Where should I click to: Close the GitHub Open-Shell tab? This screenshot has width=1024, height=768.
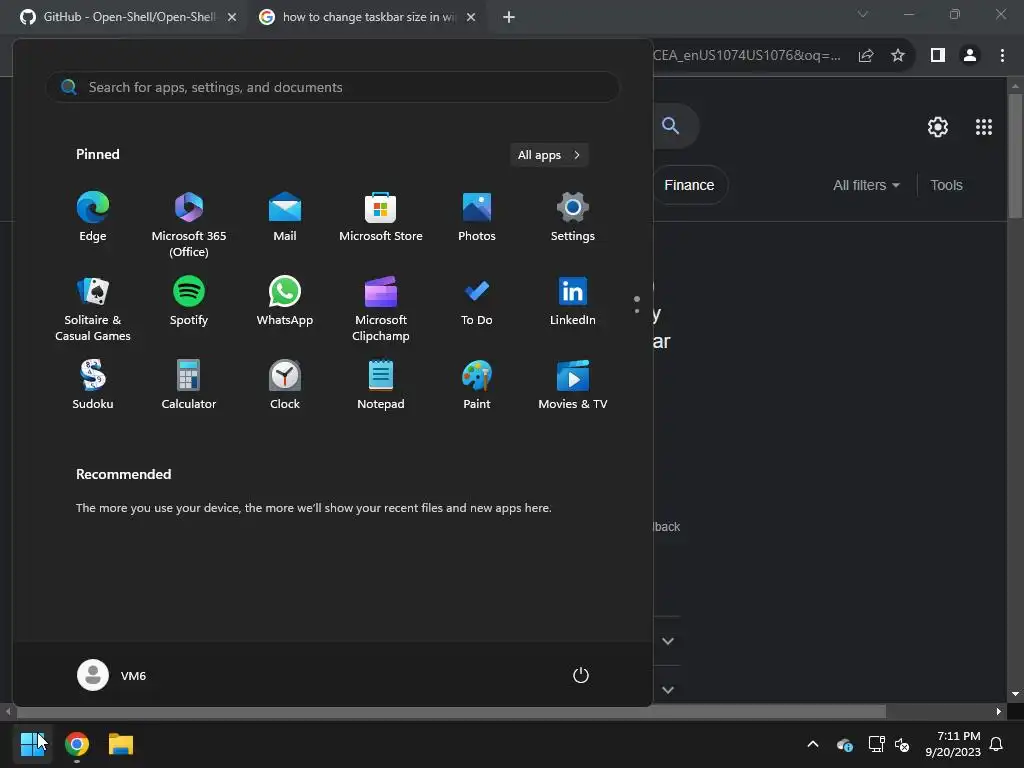pyautogui.click(x=232, y=17)
